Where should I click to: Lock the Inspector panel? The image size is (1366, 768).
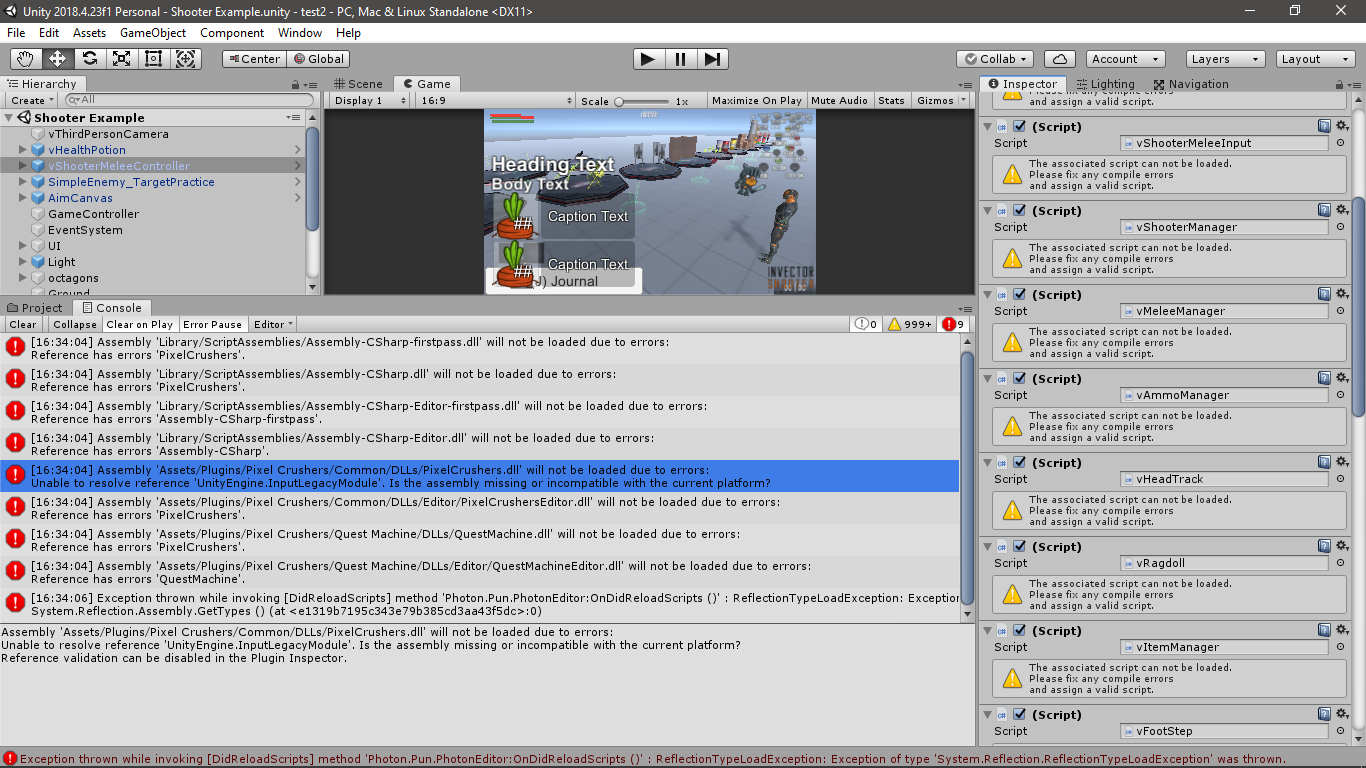click(1339, 85)
